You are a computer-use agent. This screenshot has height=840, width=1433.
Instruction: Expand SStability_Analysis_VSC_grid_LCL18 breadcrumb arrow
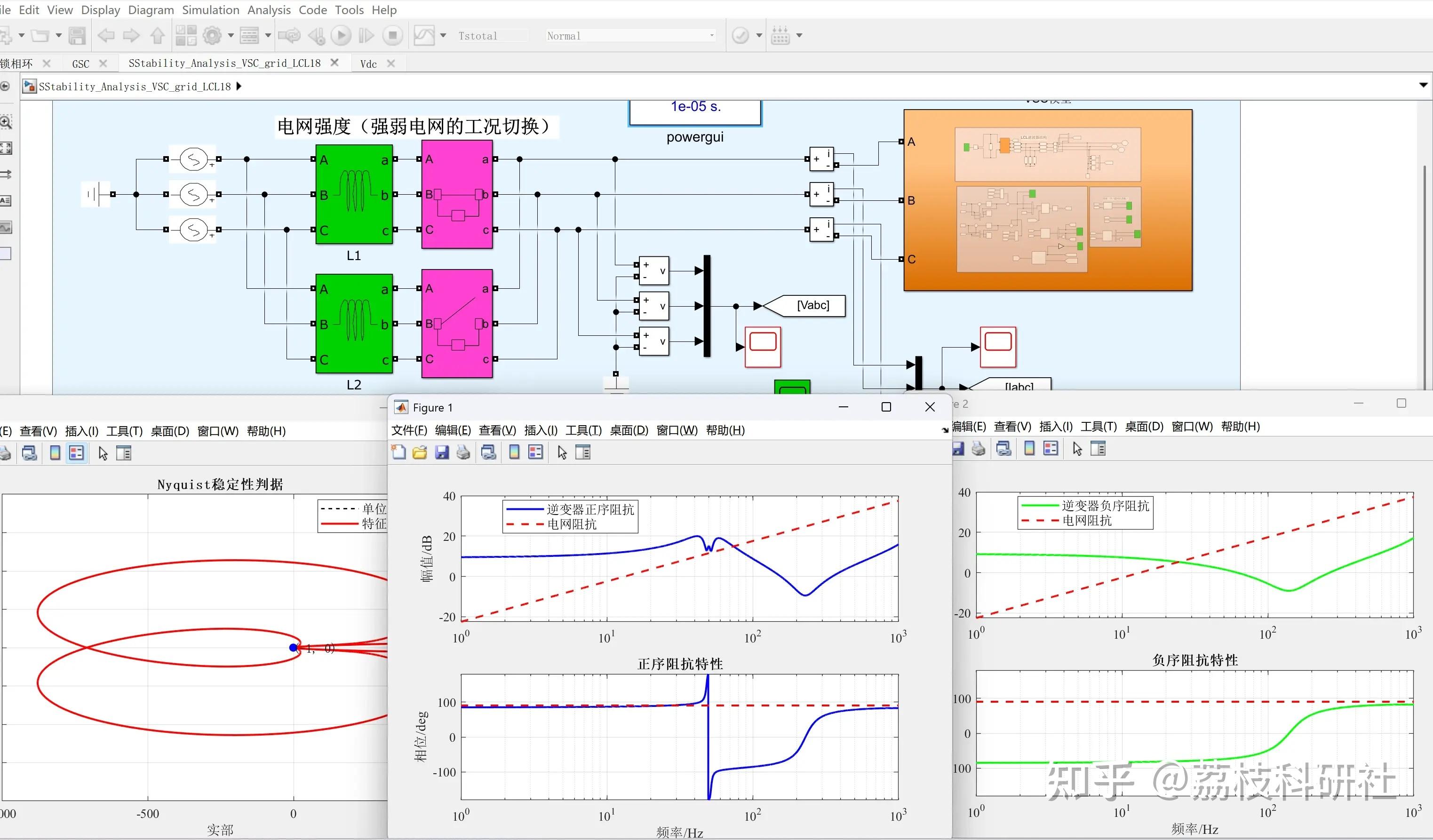[239, 87]
